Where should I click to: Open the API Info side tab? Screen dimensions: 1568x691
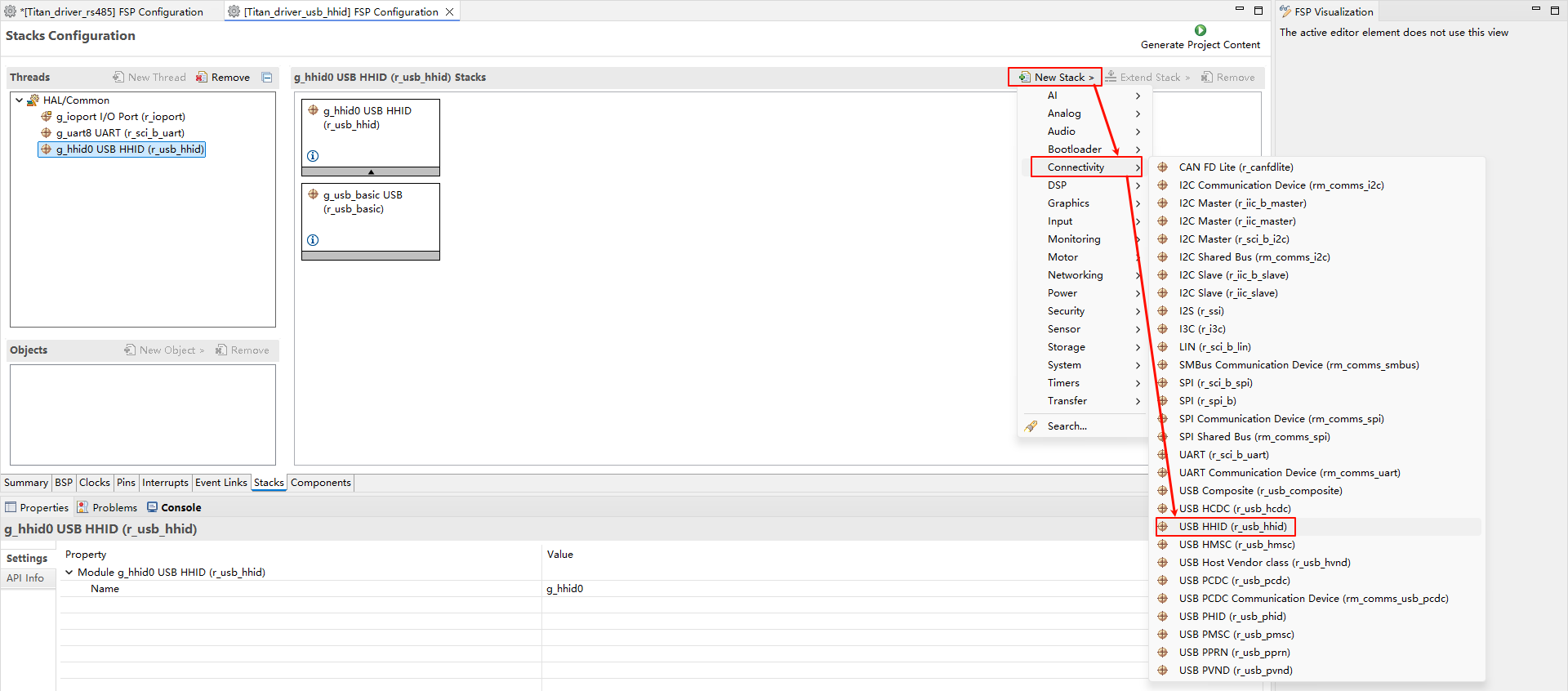point(25,578)
